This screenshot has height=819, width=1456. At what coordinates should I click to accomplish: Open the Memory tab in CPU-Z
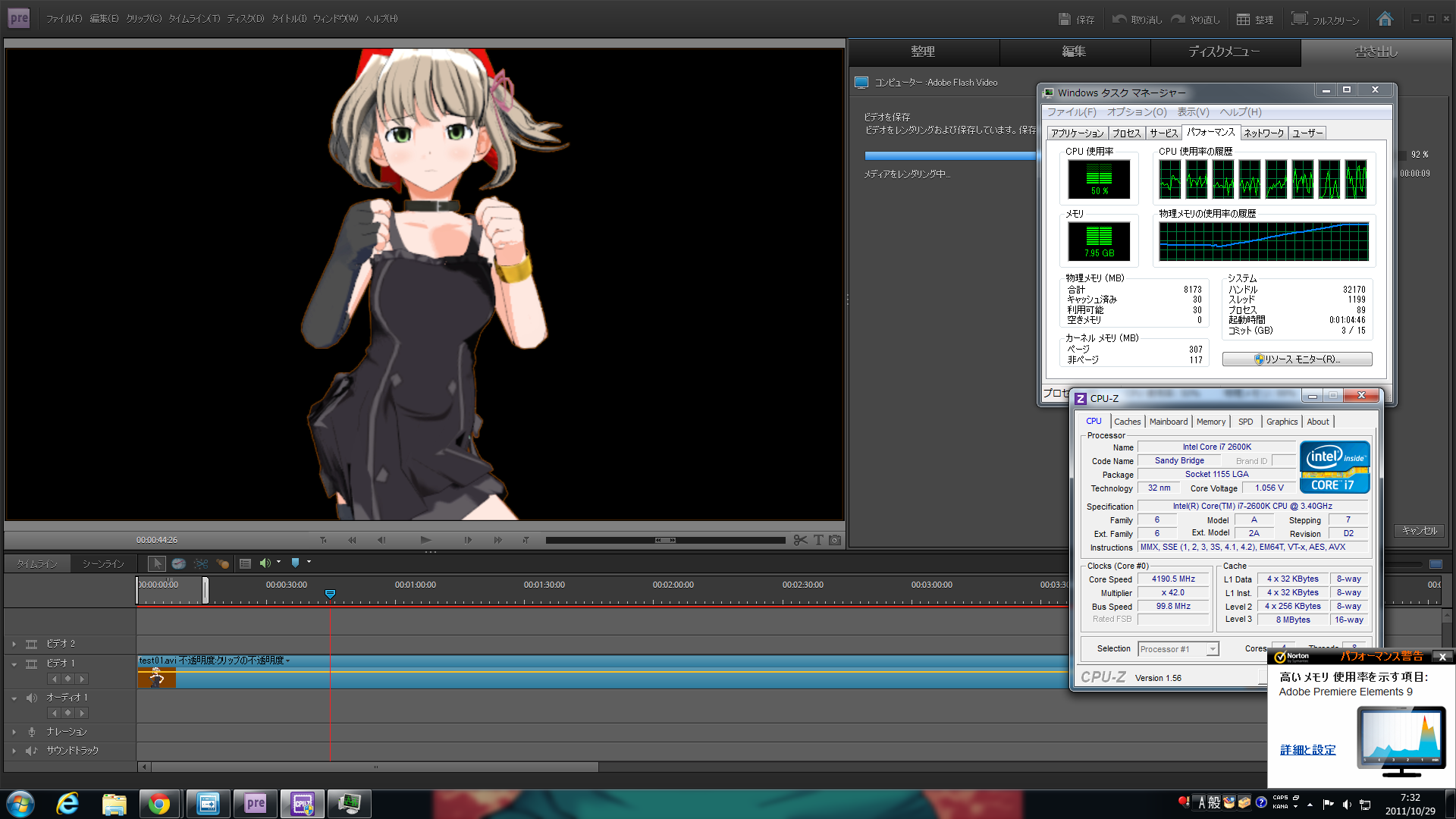pyautogui.click(x=1210, y=422)
